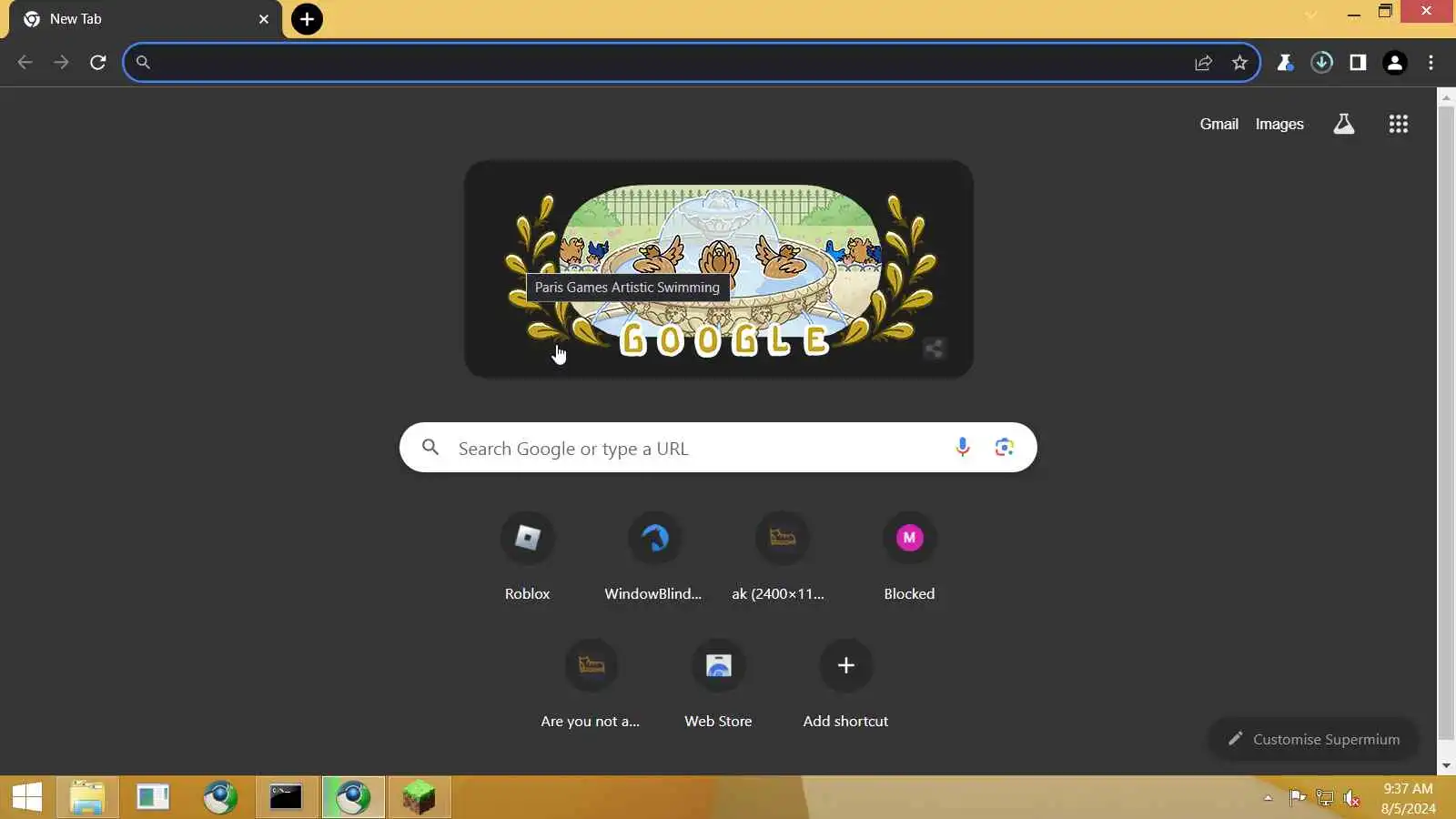
Task: Open the clock showing 9:37 AM
Action: [x=1408, y=798]
